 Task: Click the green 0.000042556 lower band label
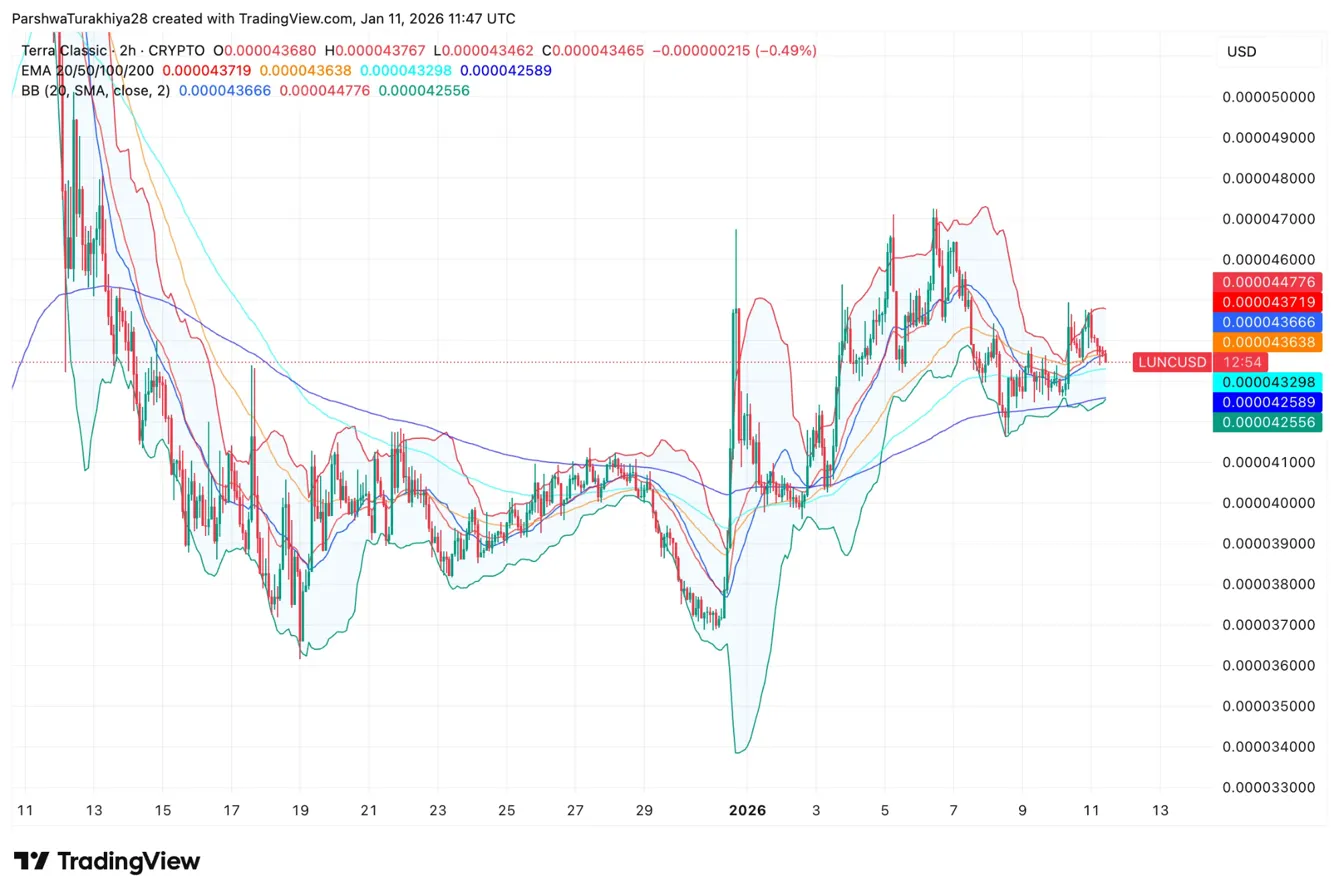(x=1267, y=422)
